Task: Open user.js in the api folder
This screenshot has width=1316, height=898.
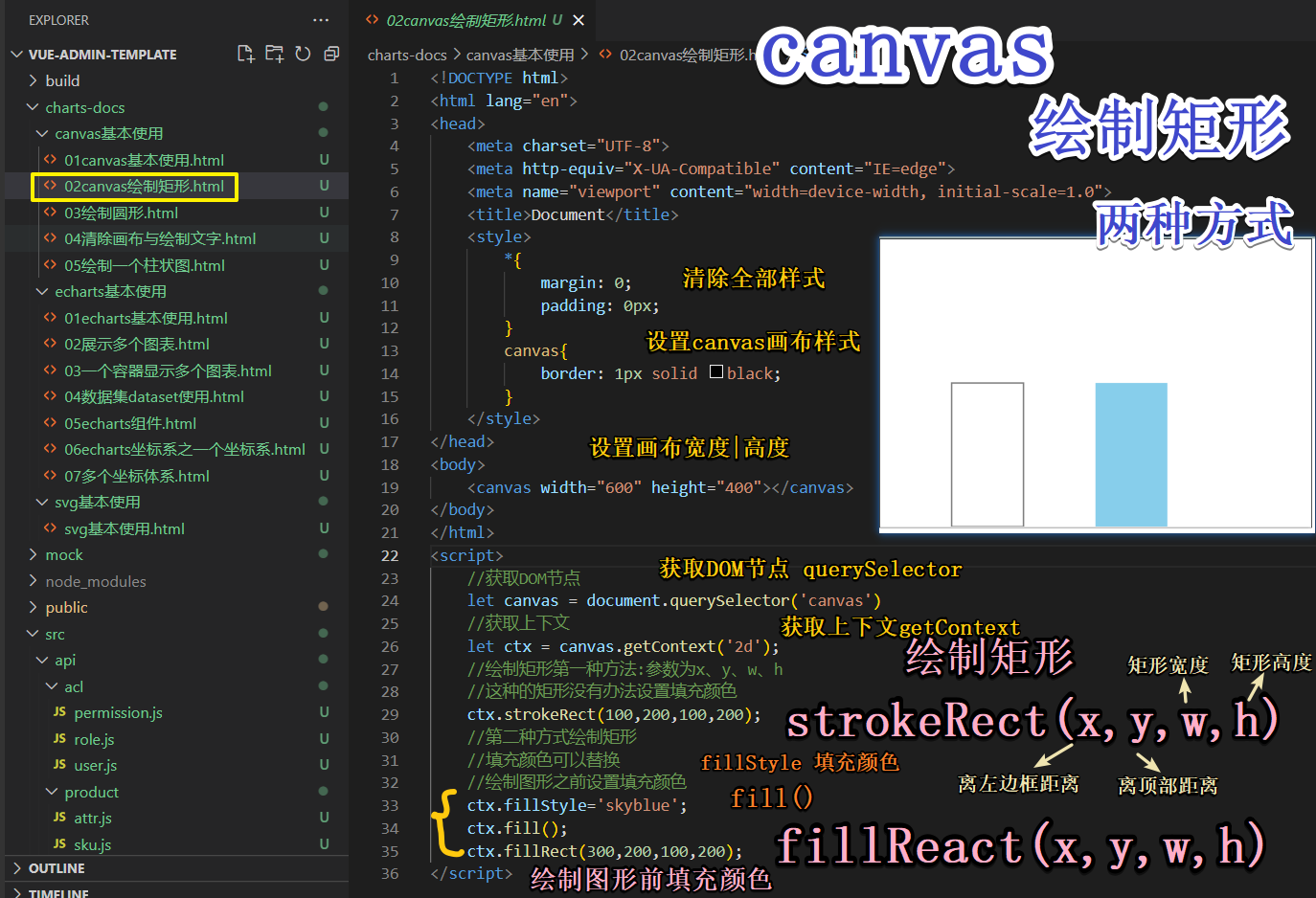Action: click(x=106, y=765)
